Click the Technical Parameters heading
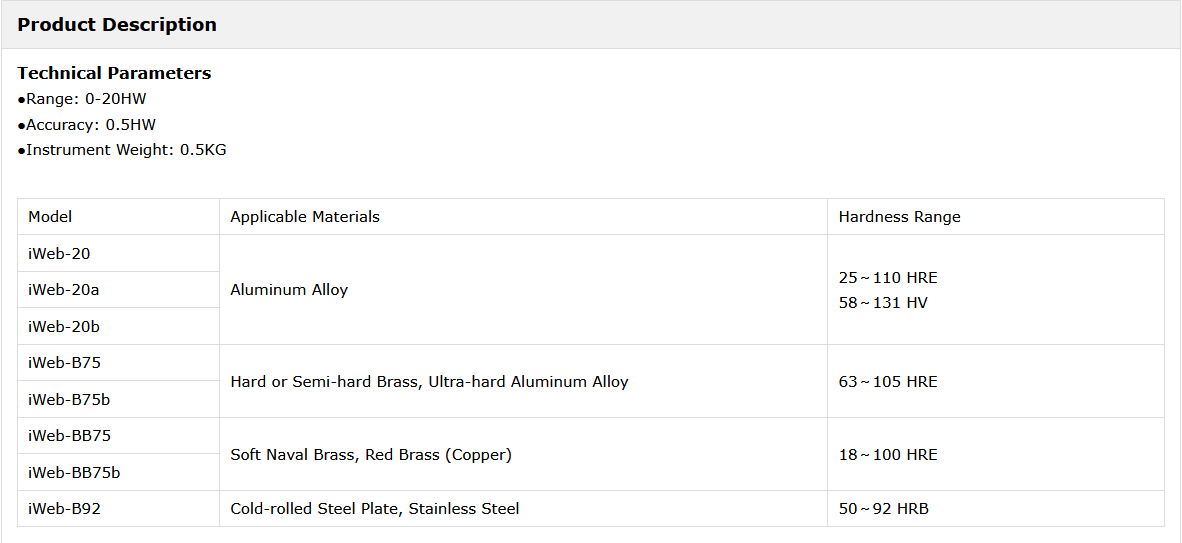 pos(114,73)
